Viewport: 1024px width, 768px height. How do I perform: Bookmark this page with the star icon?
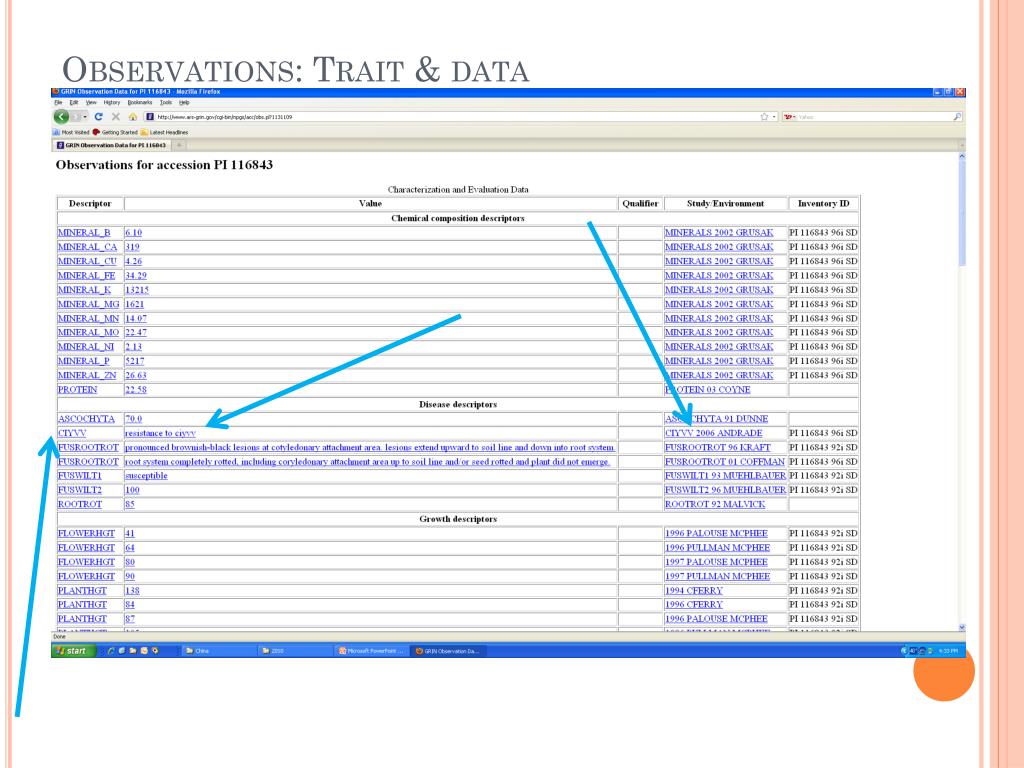click(x=764, y=117)
